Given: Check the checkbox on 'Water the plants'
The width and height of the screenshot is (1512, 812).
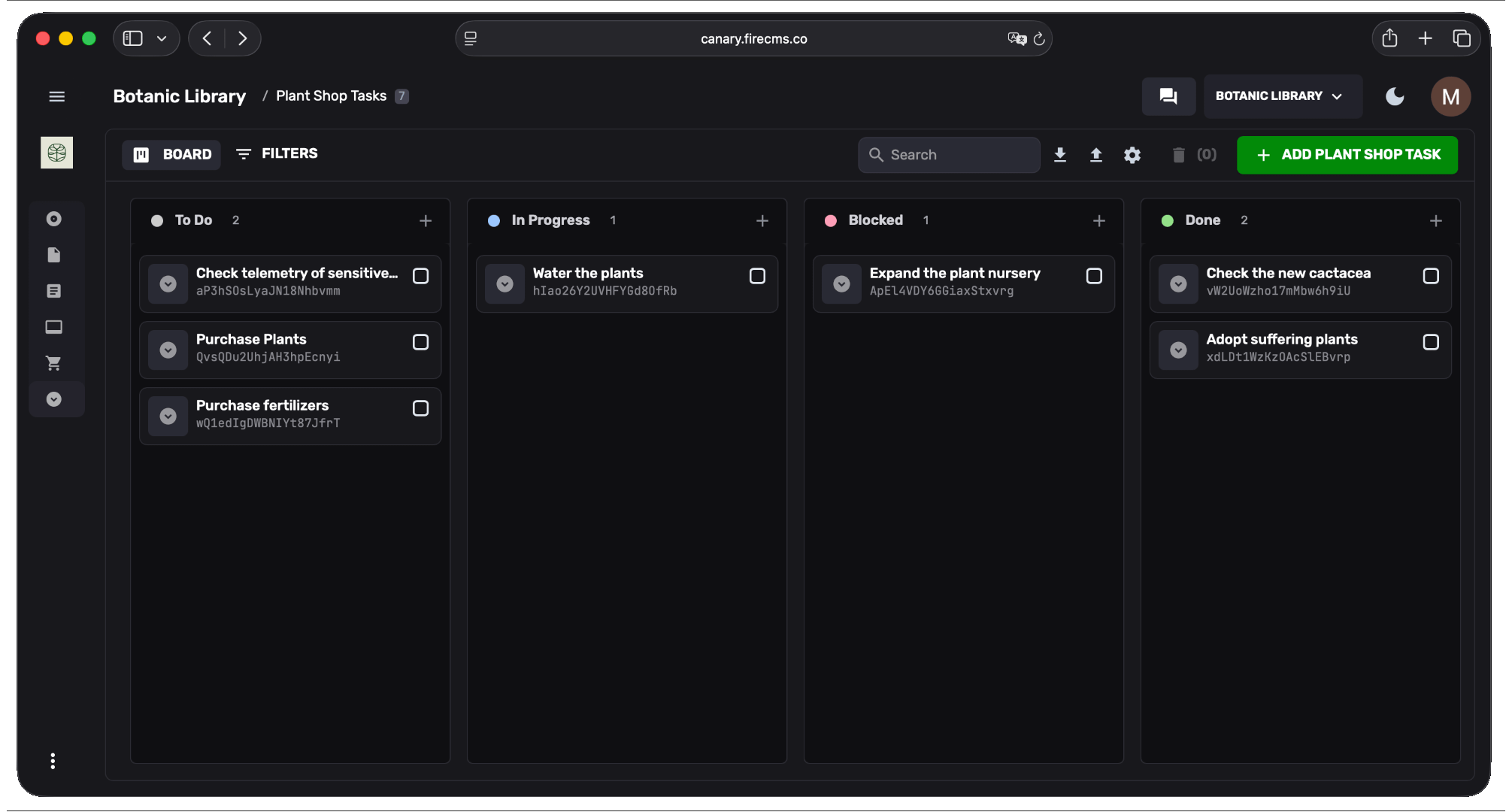Looking at the screenshot, I should (x=757, y=276).
